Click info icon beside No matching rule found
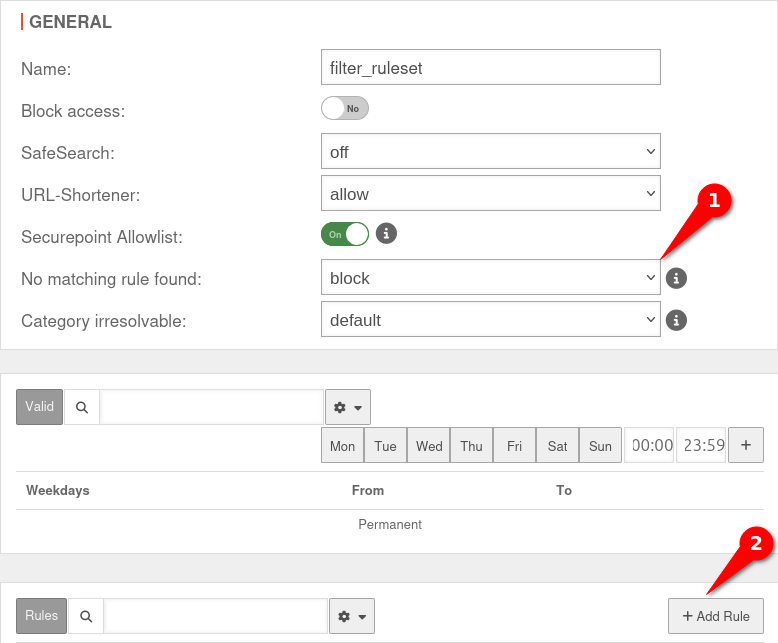The image size is (778, 643). [676, 278]
